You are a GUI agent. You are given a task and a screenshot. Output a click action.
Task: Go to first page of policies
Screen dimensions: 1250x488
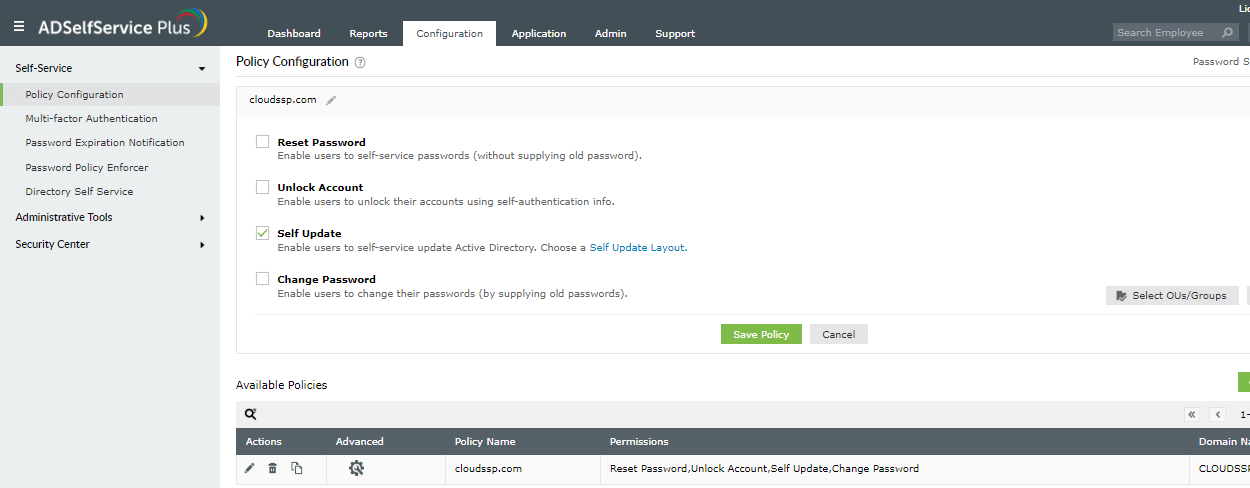(1192, 414)
